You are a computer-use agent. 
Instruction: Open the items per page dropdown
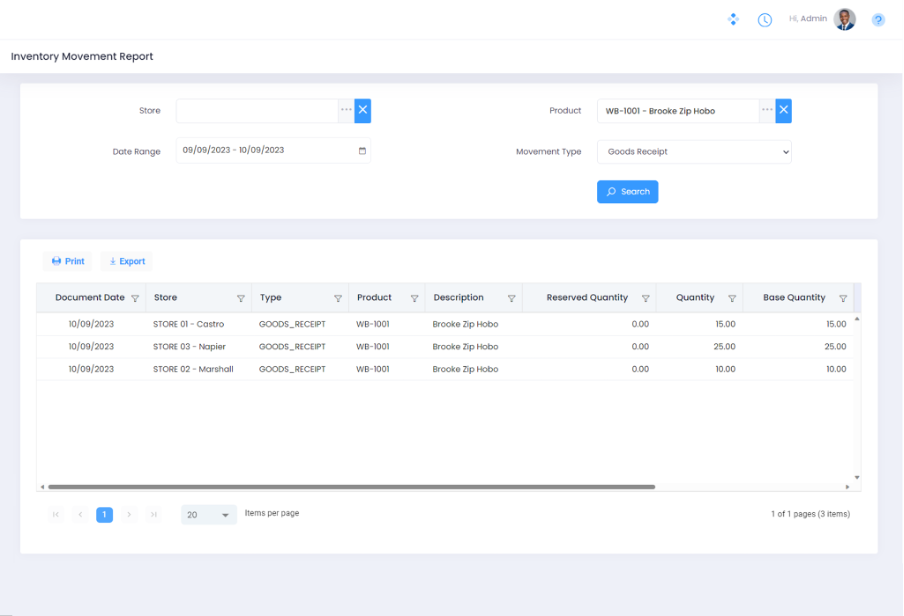209,515
